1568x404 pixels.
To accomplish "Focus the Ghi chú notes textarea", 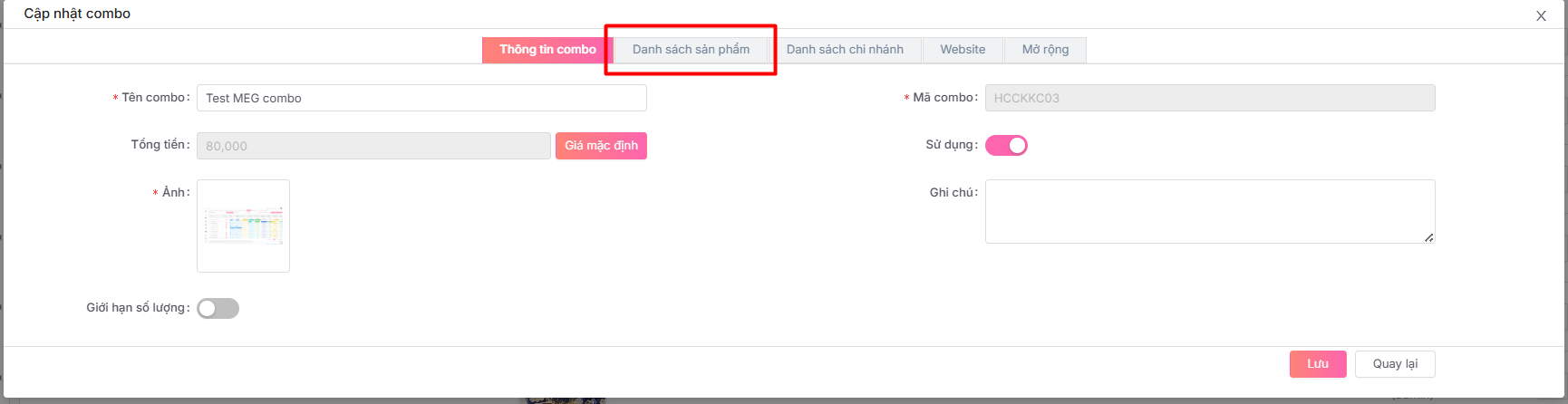I will coord(1209,211).
